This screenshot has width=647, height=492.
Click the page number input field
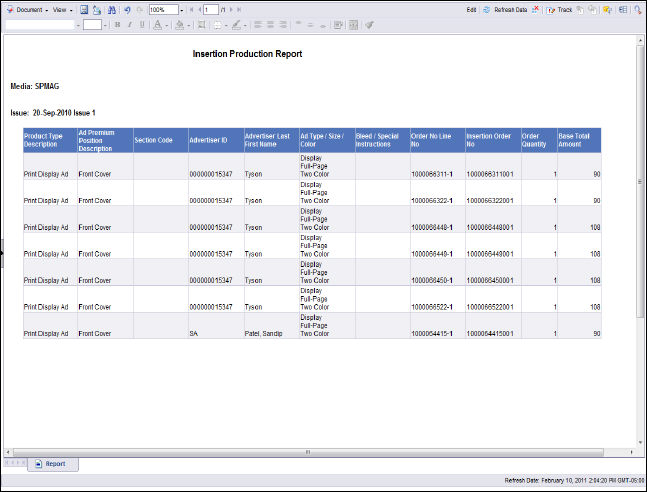(211, 9)
